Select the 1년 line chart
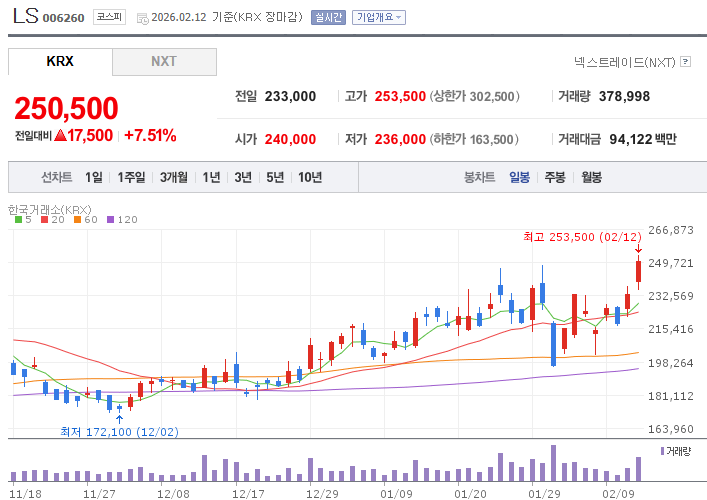The width and height of the screenshot is (707, 500). click(x=211, y=177)
